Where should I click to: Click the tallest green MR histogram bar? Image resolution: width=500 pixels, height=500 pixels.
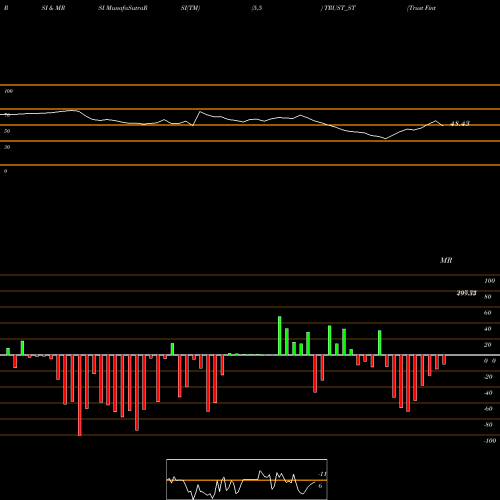coord(280,335)
